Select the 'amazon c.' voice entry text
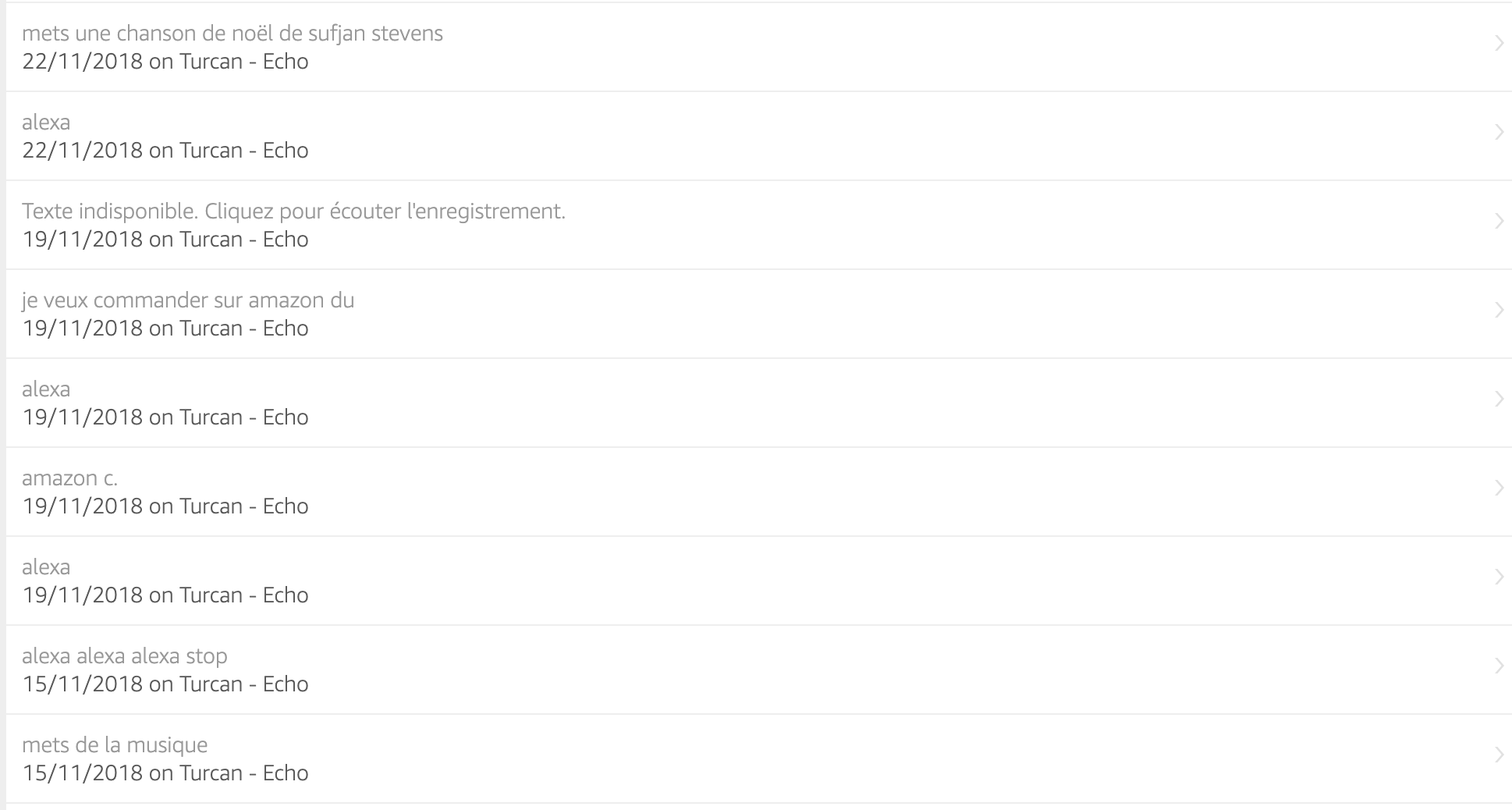The image size is (1512, 810). coord(69,478)
